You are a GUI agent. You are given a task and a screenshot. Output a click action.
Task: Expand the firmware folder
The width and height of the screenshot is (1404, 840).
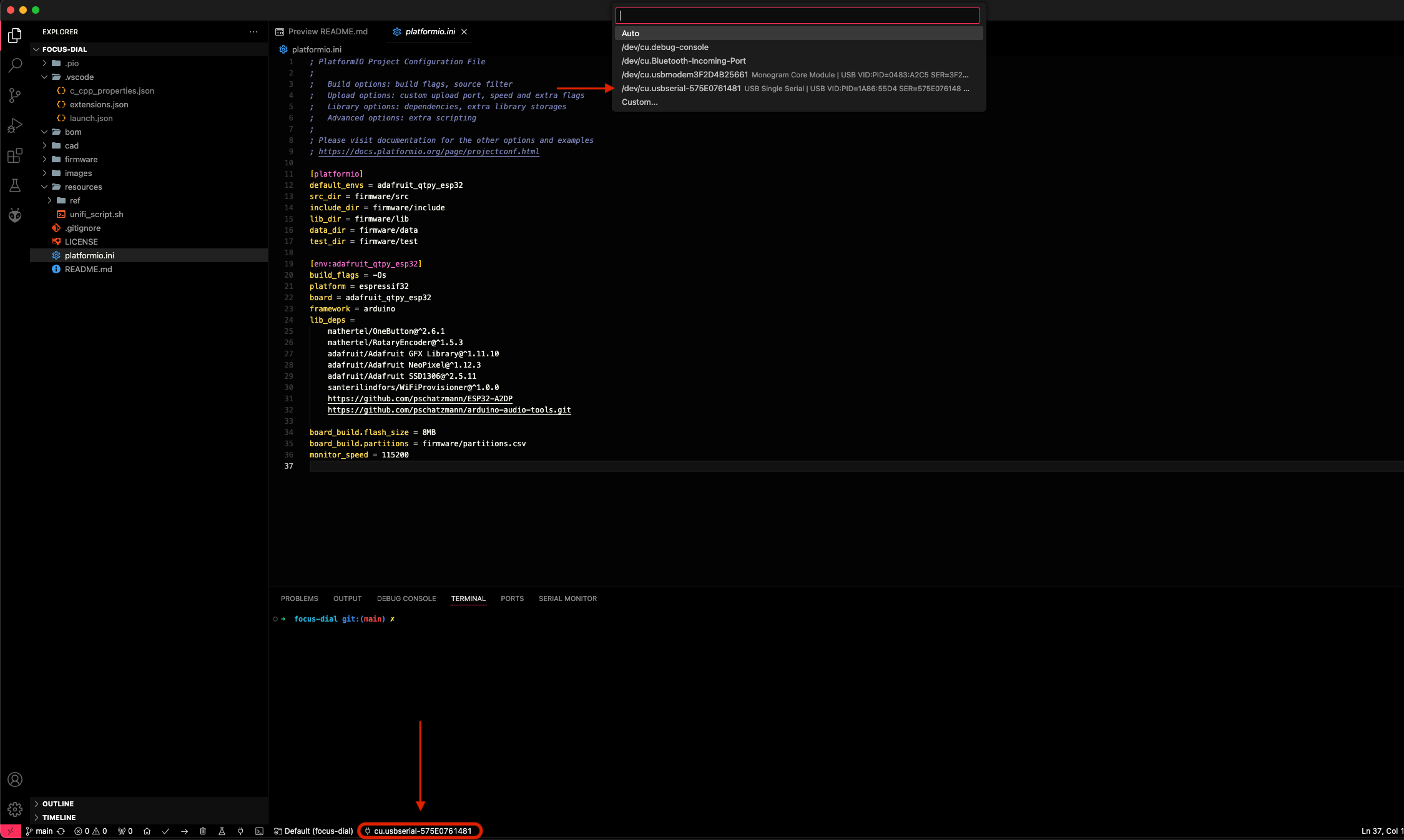pos(81,160)
